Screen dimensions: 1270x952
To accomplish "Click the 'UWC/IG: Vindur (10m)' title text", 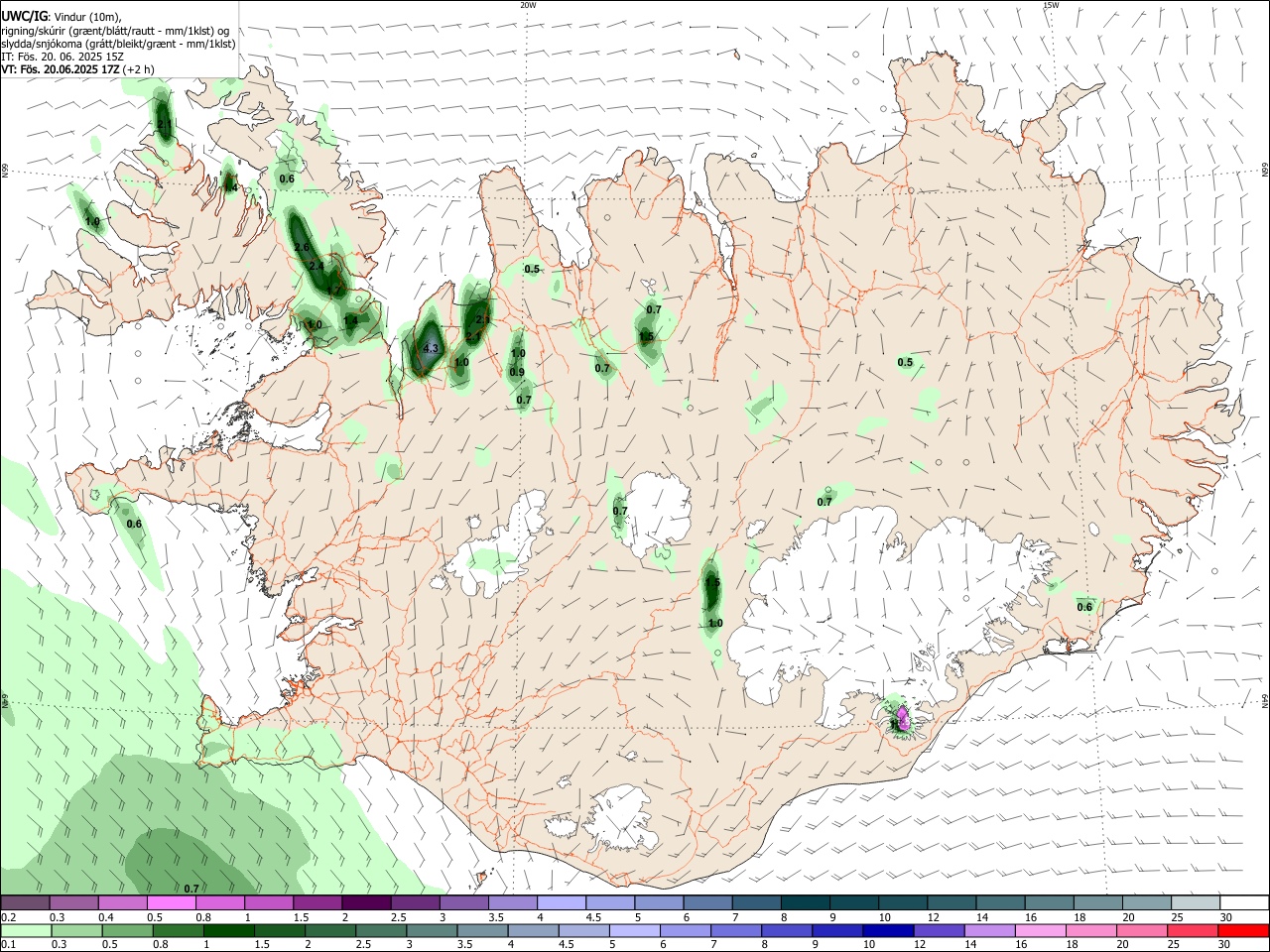I will 61,16.
